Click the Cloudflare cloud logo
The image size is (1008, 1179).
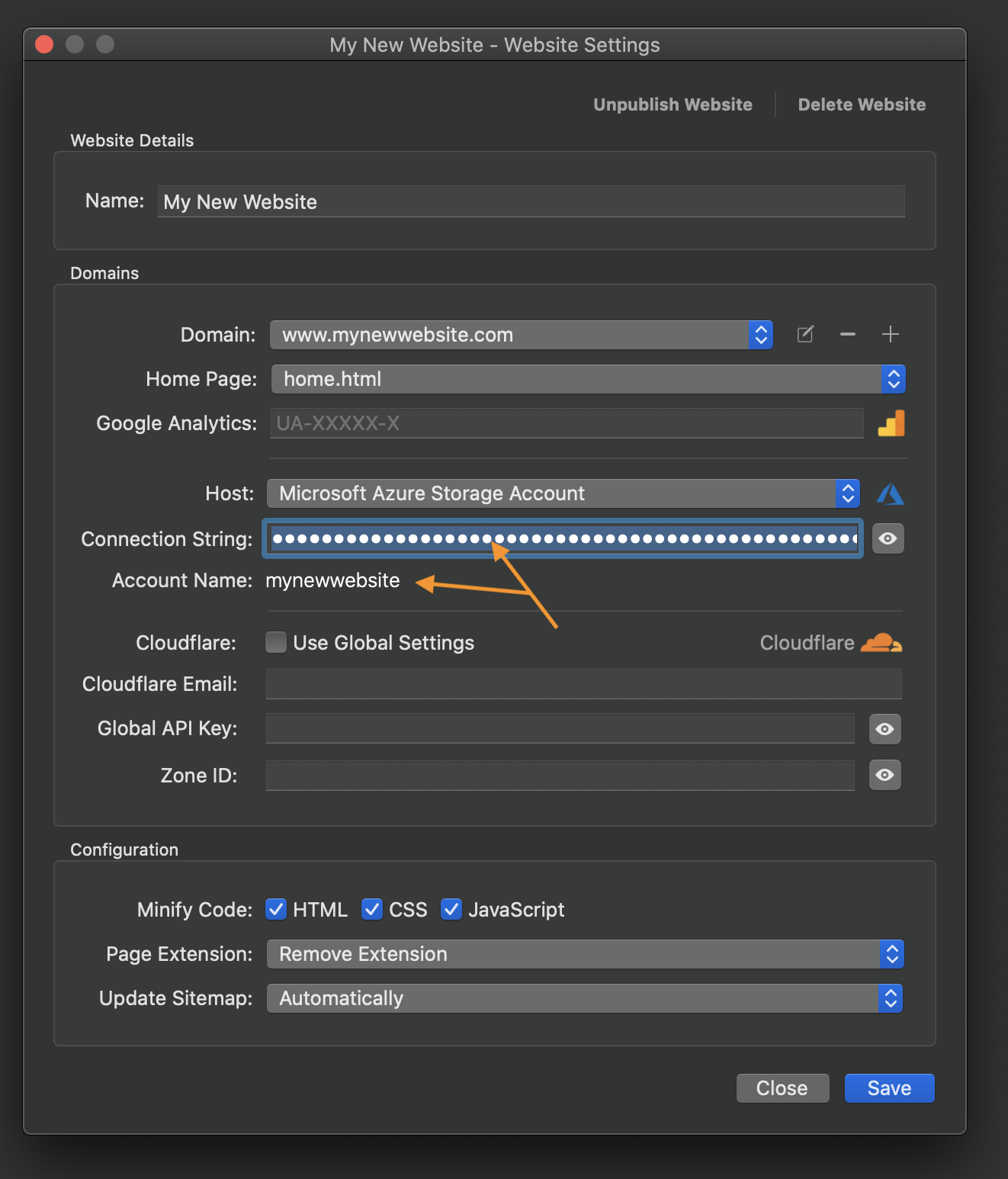(x=881, y=643)
